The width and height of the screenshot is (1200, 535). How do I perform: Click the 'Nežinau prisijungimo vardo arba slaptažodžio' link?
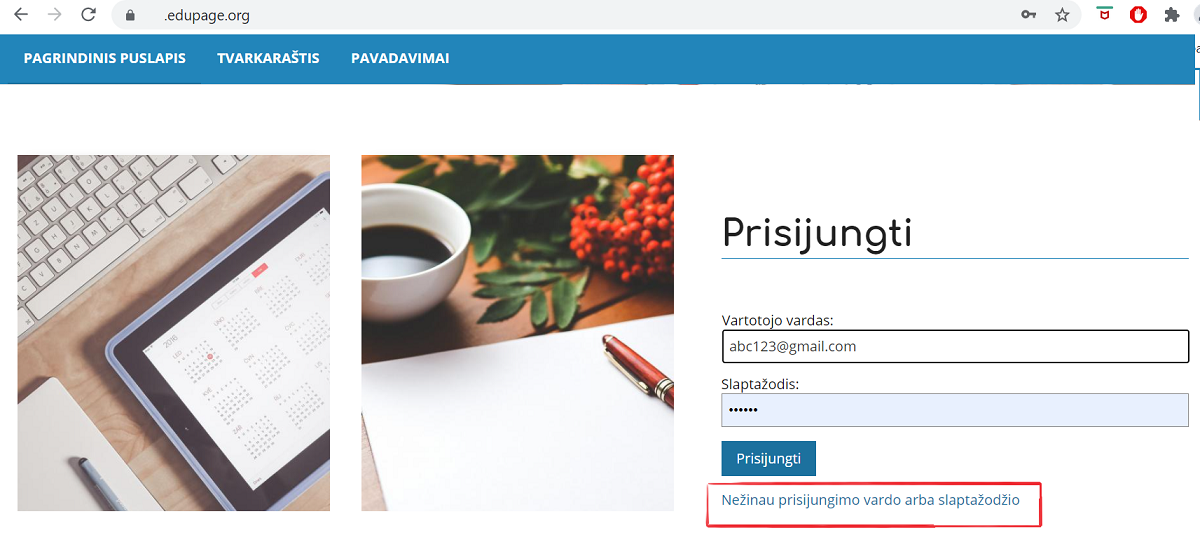pos(870,499)
